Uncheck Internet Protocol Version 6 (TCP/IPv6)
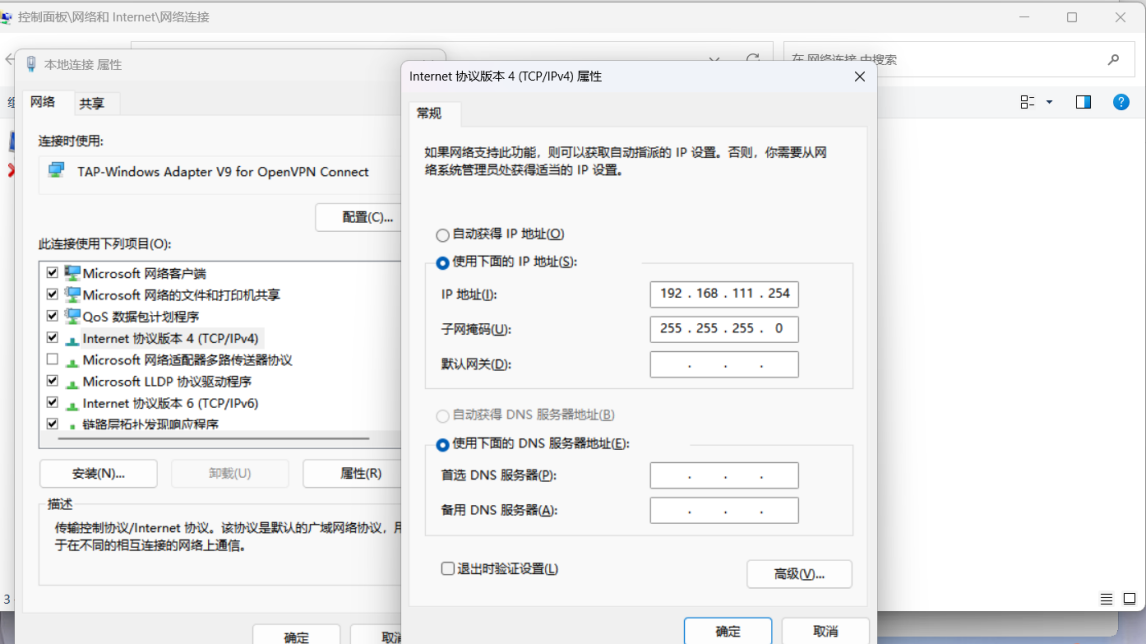The height and width of the screenshot is (644, 1146). [53, 403]
